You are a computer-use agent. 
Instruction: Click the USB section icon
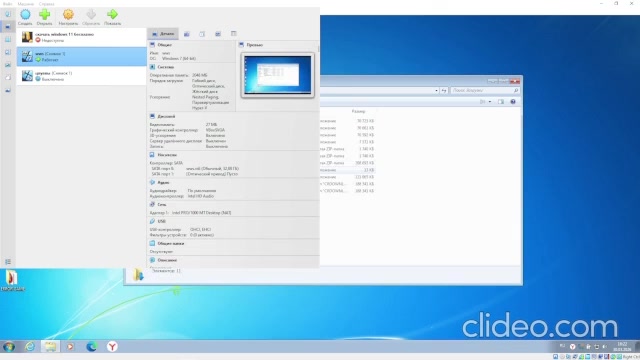point(152,221)
